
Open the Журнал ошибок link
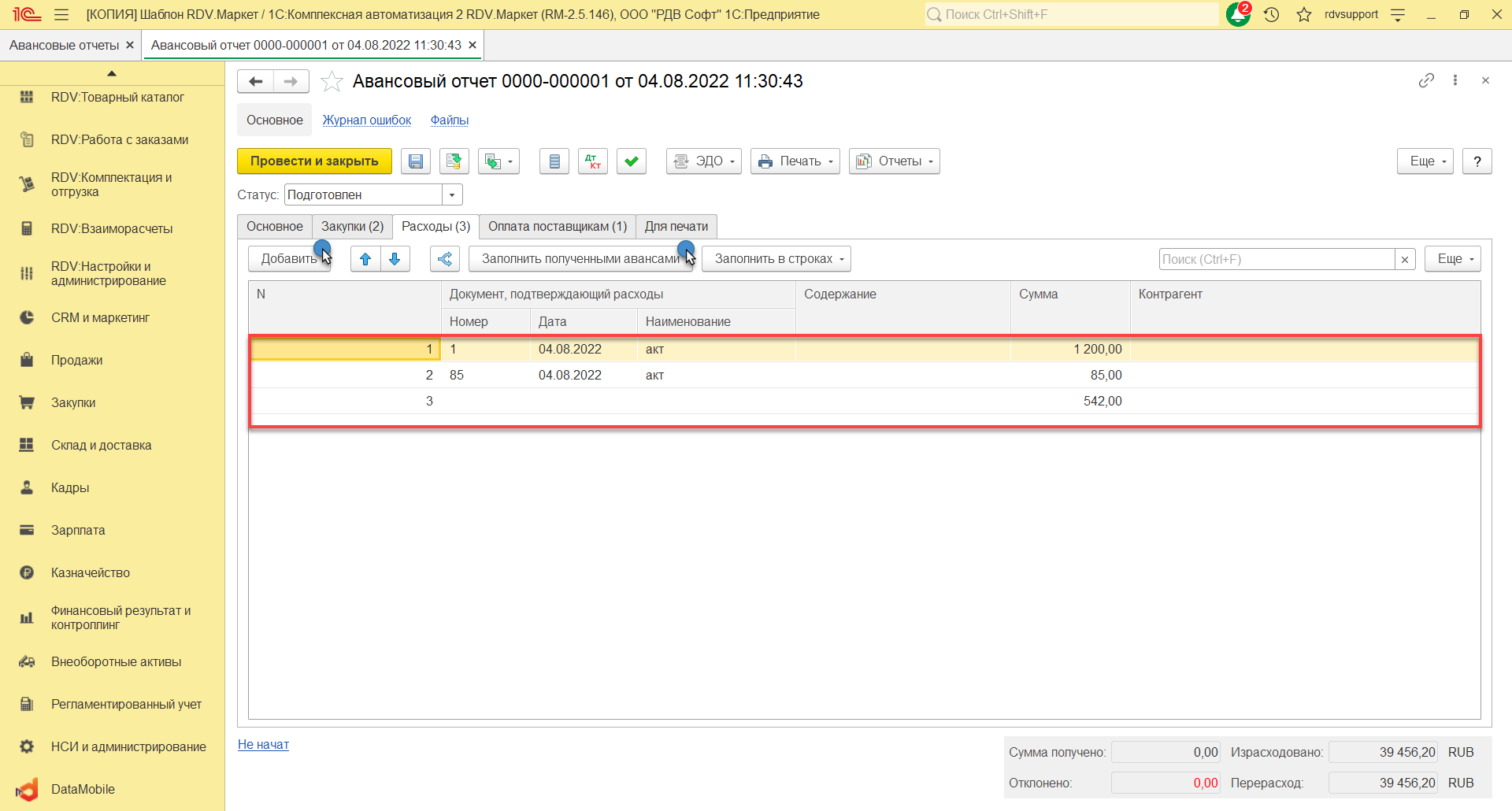click(366, 120)
